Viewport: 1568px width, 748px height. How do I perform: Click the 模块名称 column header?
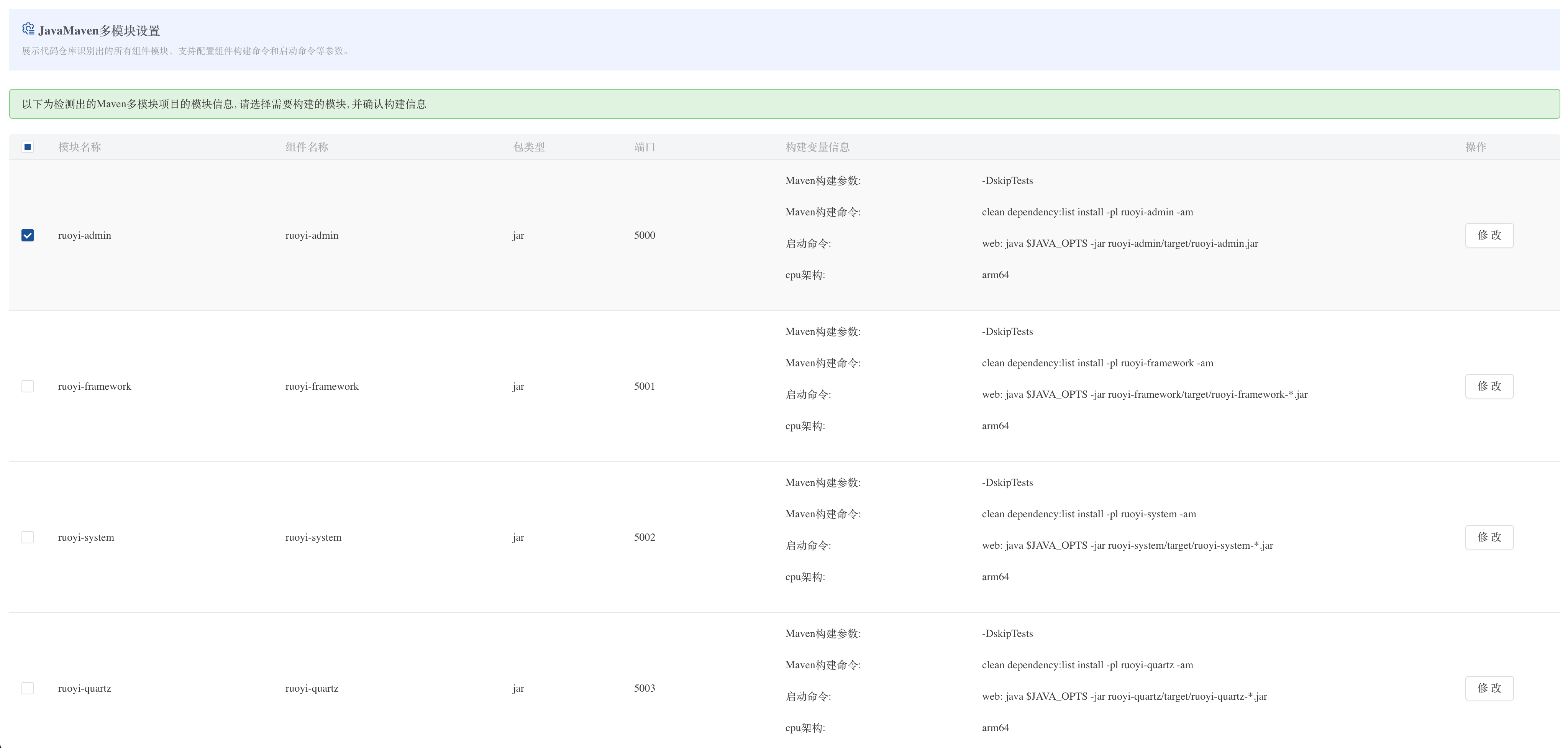point(80,147)
